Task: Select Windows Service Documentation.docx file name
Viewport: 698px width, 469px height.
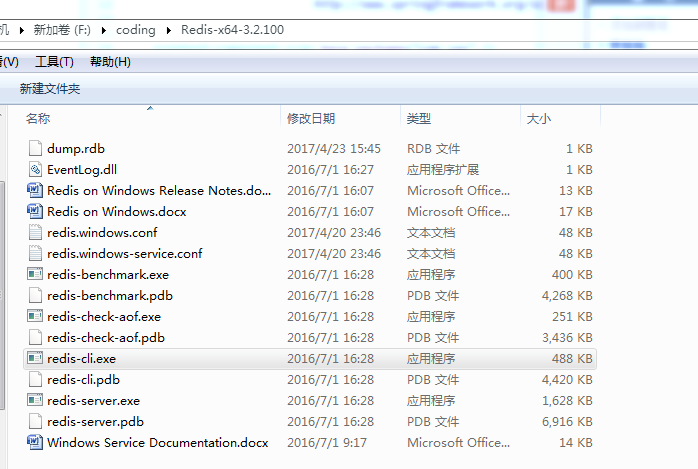Action: coord(158,443)
